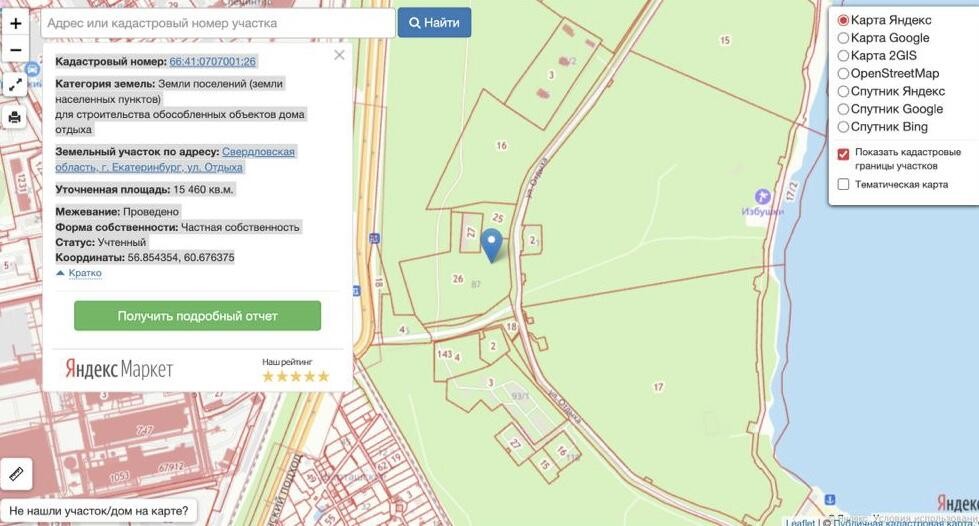Click parcel number 25 on map
Screen dimensions: 979x526
pyautogui.click(x=498, y=218)
